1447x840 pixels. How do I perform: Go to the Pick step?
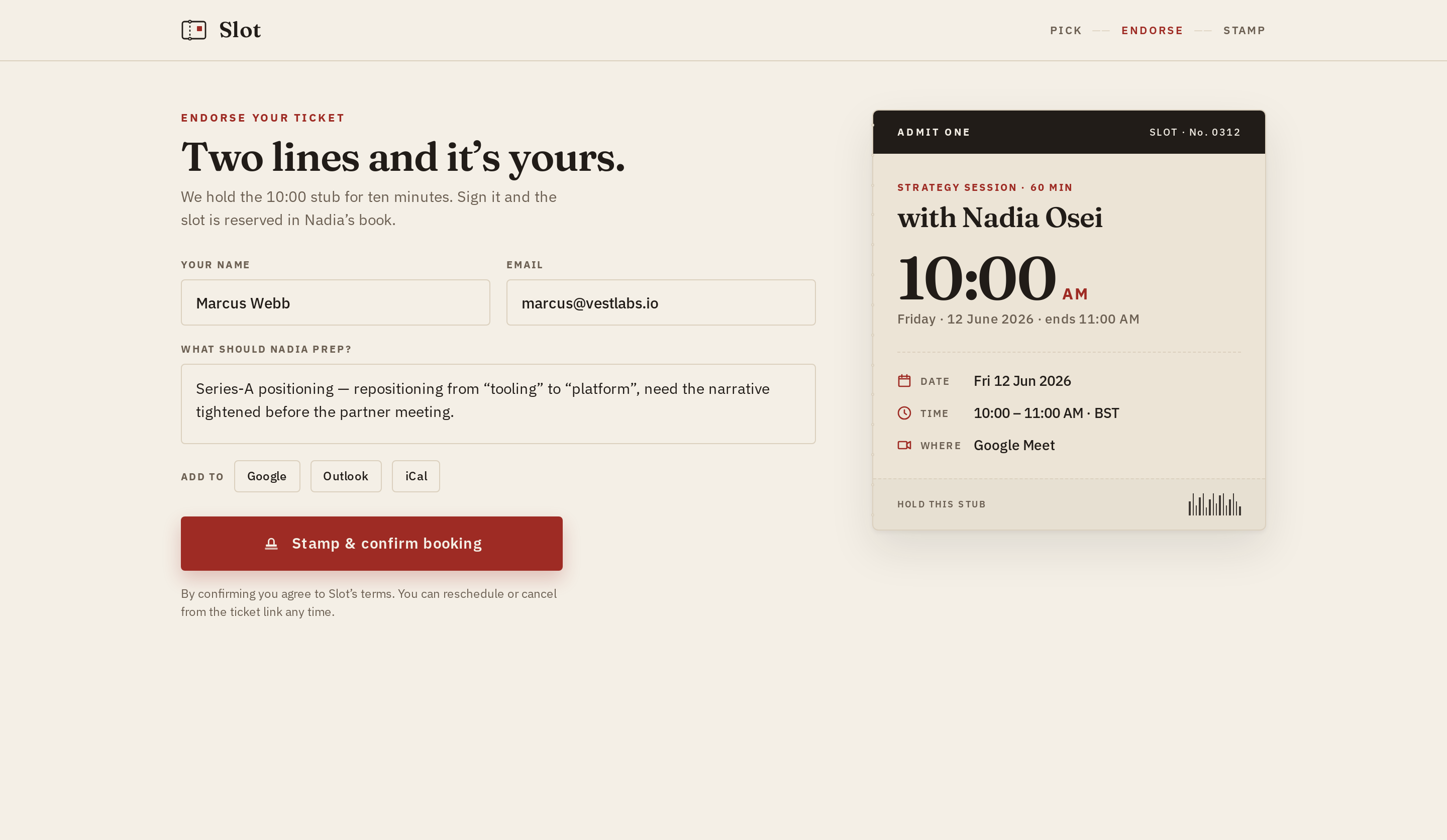pos(1066,31)
